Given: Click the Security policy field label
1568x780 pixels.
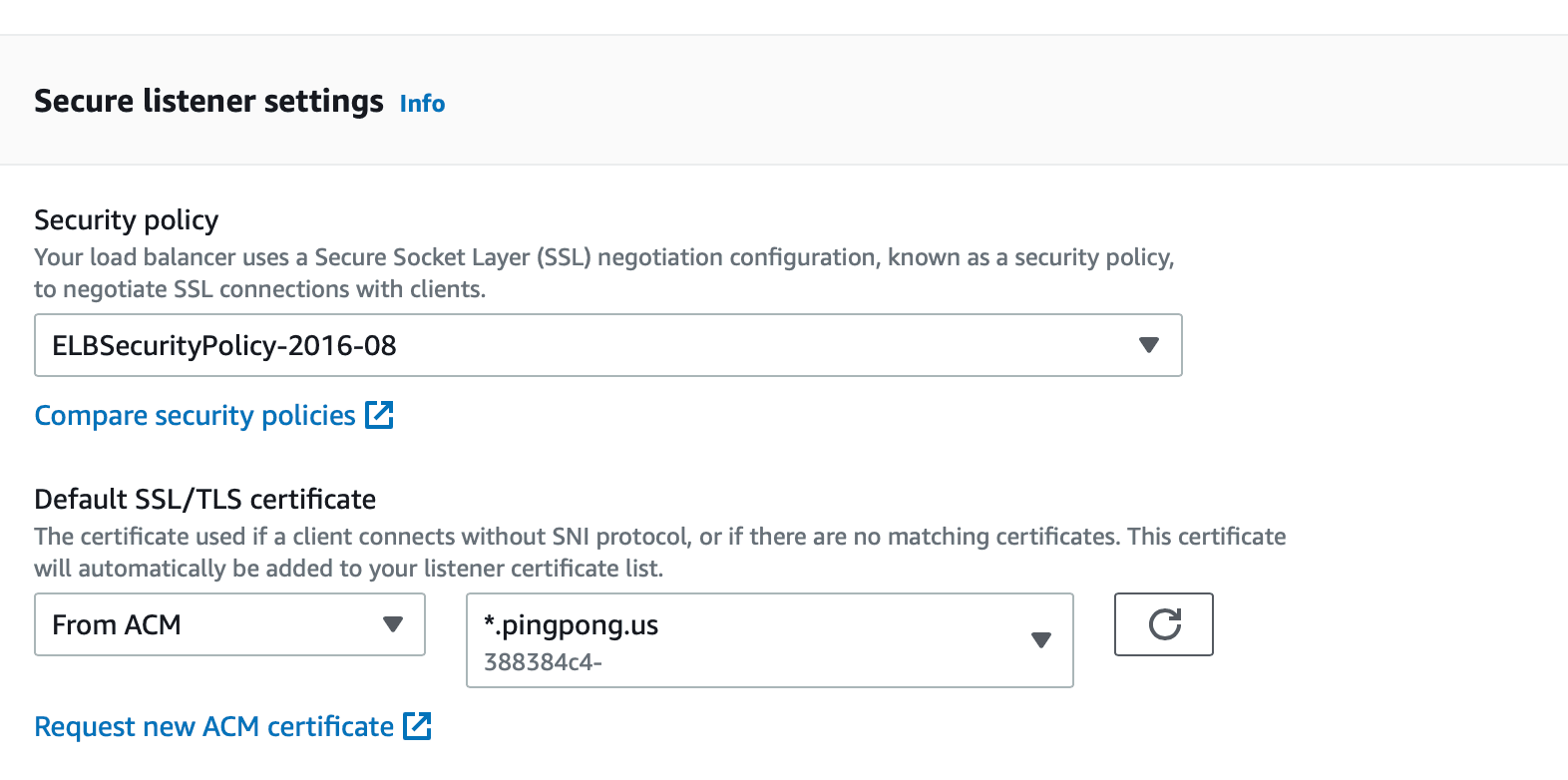Looking at the screenshot, I should tap(126, 219).
